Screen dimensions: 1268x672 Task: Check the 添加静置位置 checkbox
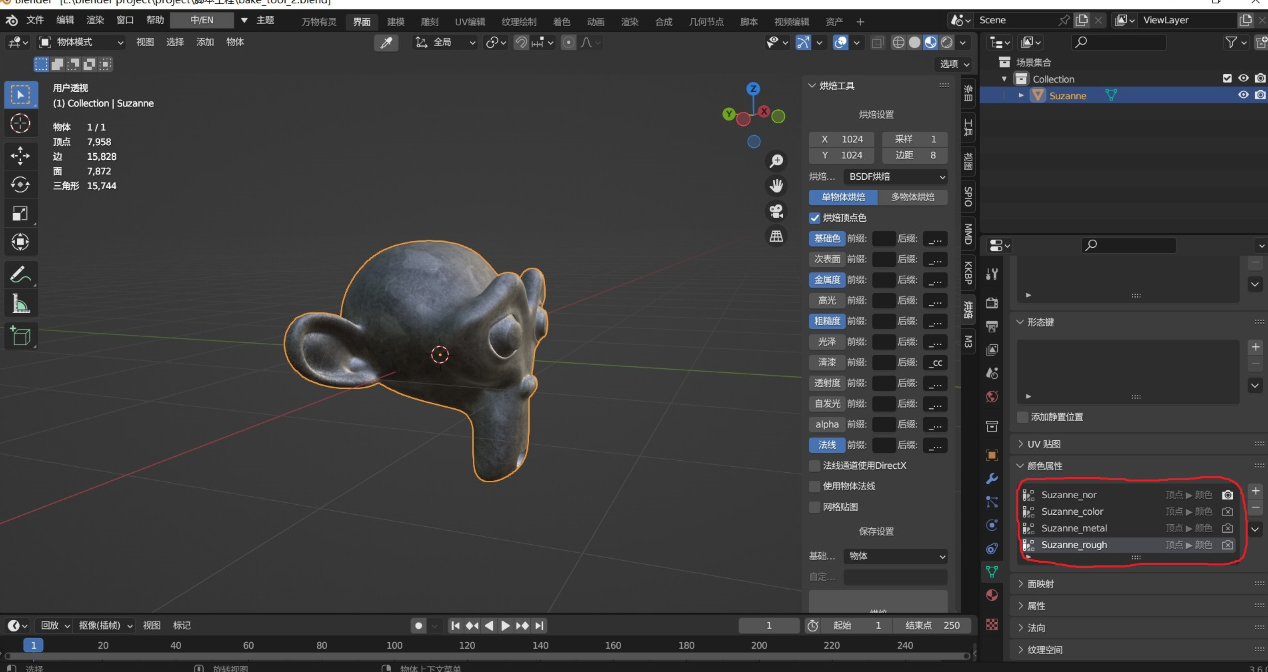1022,417
